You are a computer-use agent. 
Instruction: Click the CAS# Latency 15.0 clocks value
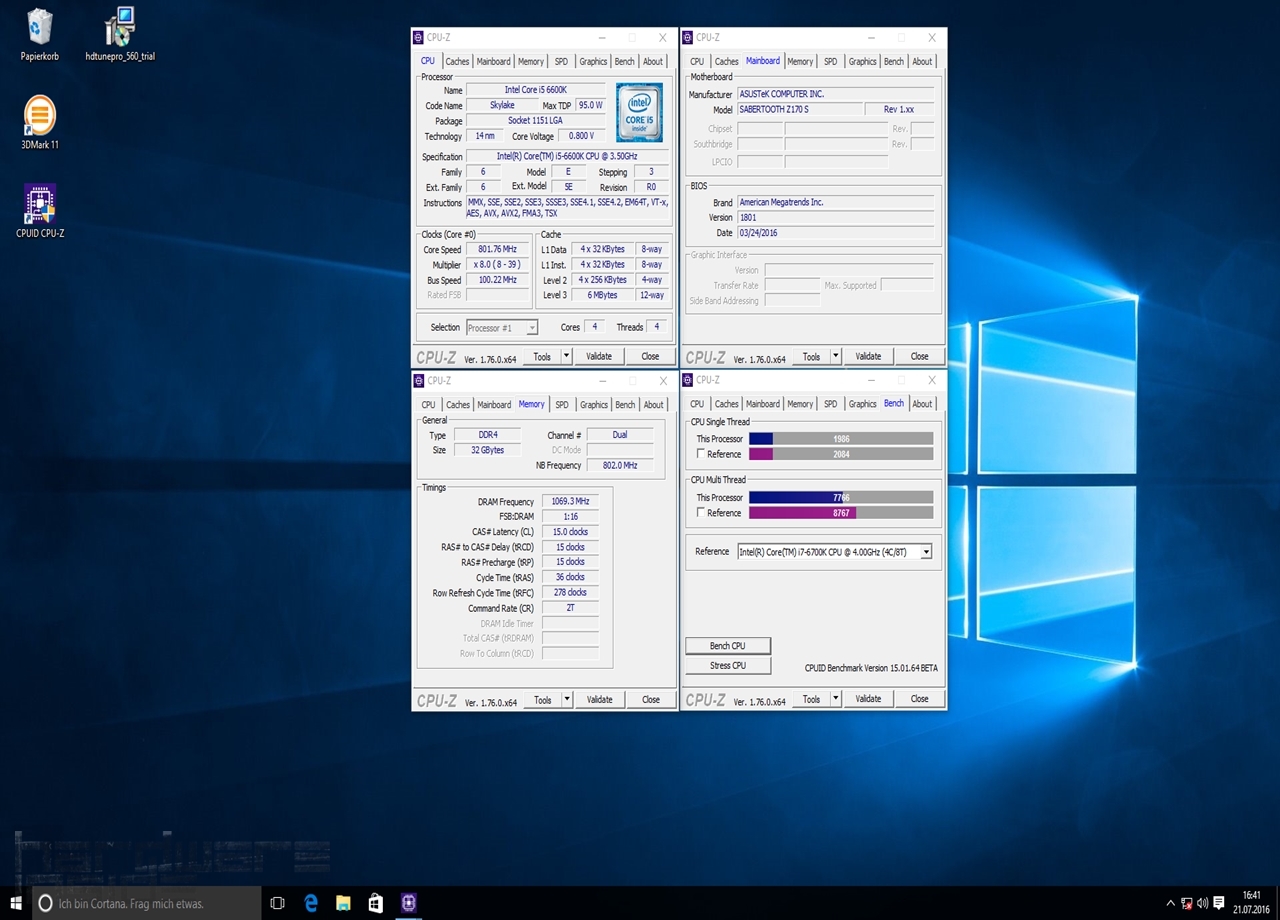coord(570,532)
